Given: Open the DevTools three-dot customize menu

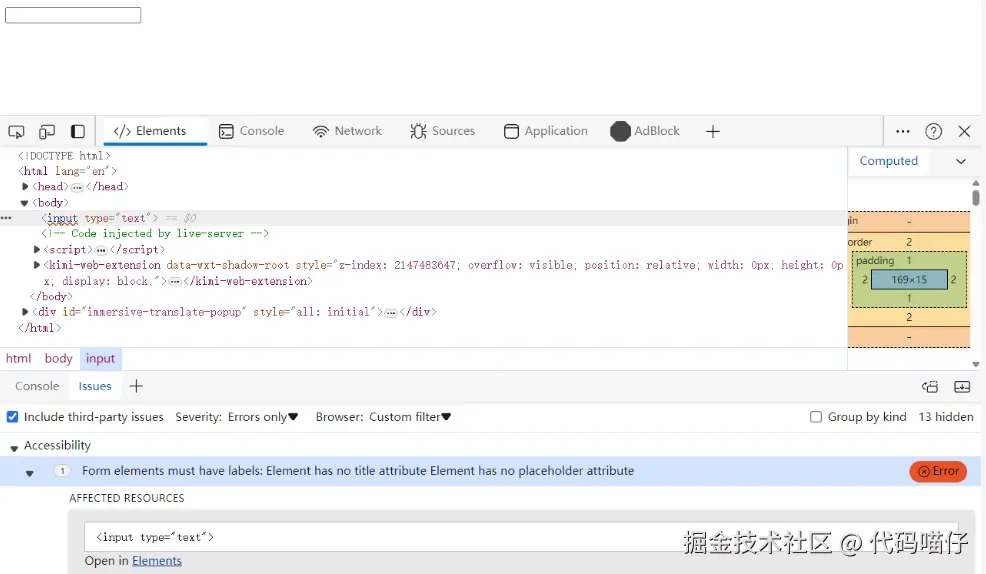Looking at the screenshot, I should [903, 131].
